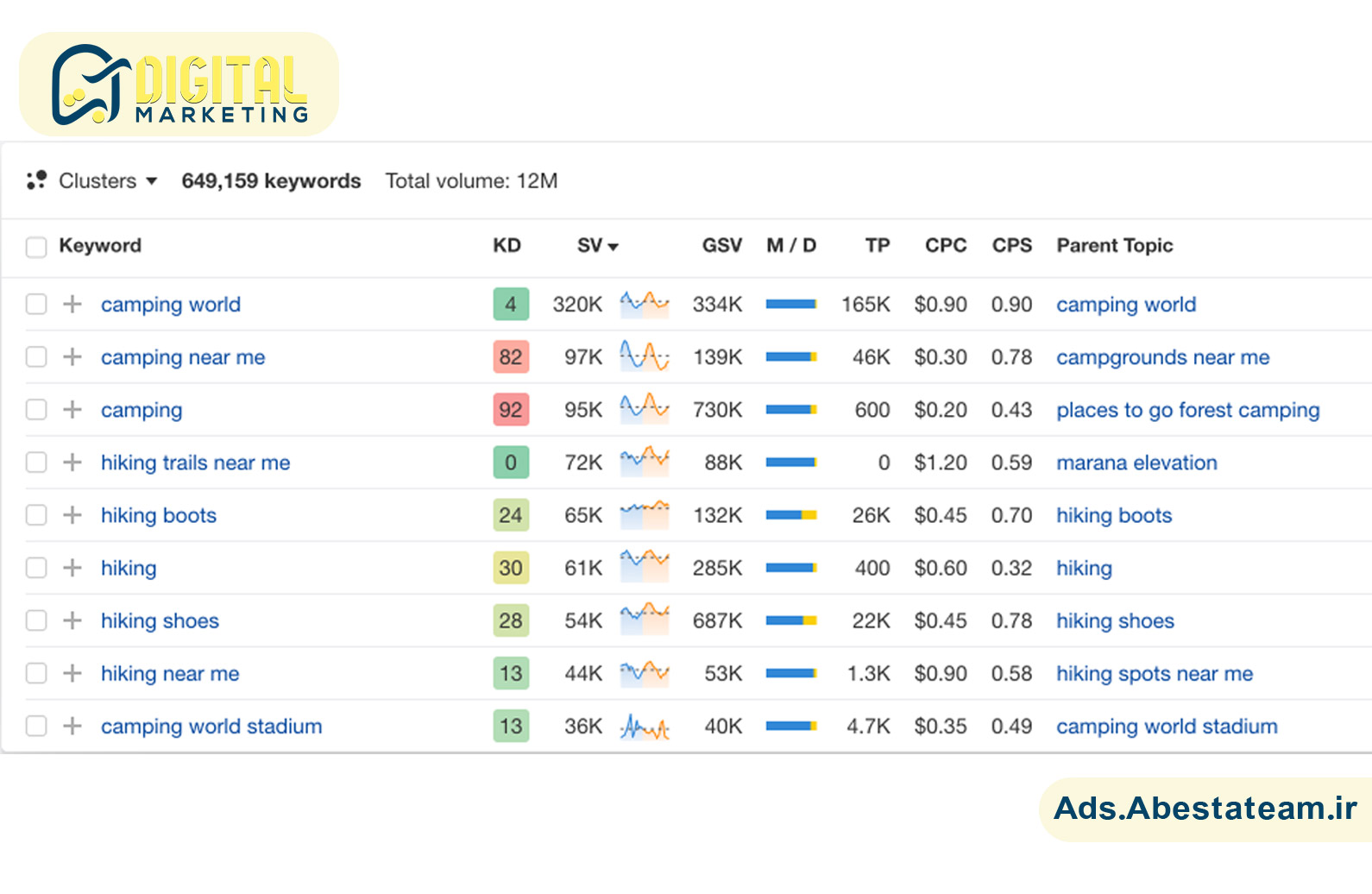Click hiking shoes trend sparkline

click(645, 620)
